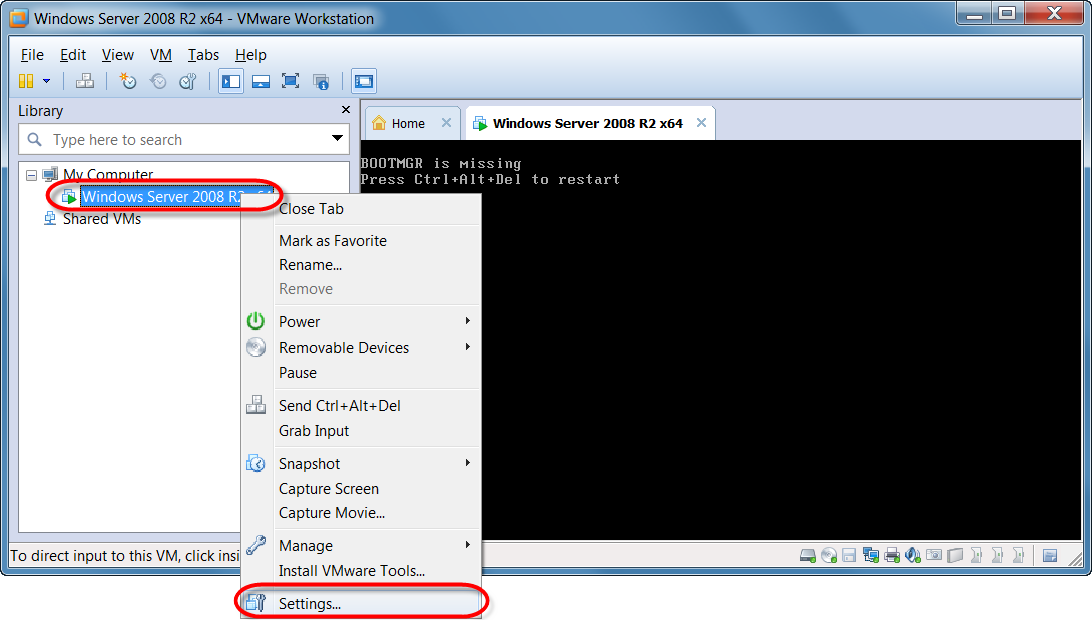
Task: Choose Capture Movie... in the context menu
Action: pos(361,513)
